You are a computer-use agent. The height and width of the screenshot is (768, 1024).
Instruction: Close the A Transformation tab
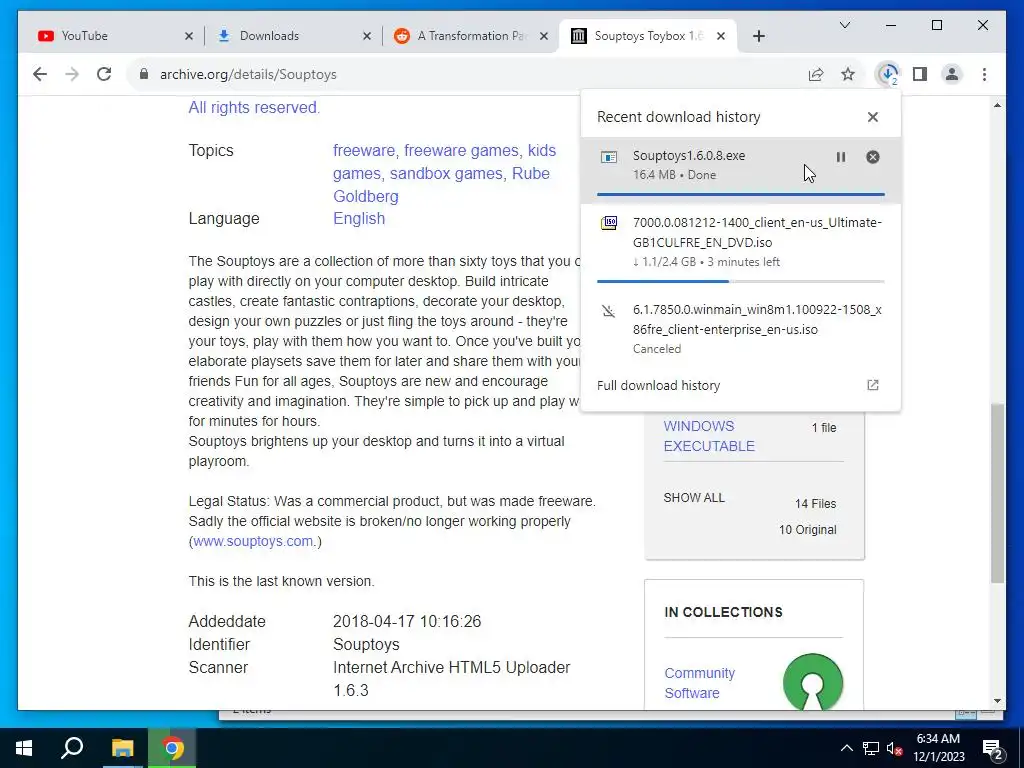[x=543, y=36]
